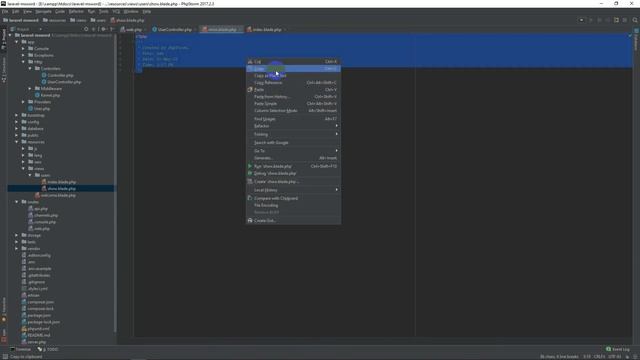The width and height of the screenshot is (640, 360).
Task: Open index.blade.php in project tree
Action: (58, 182)
